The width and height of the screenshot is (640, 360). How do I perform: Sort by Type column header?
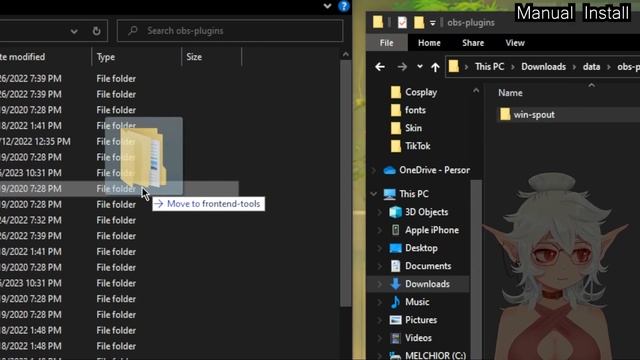106,57
